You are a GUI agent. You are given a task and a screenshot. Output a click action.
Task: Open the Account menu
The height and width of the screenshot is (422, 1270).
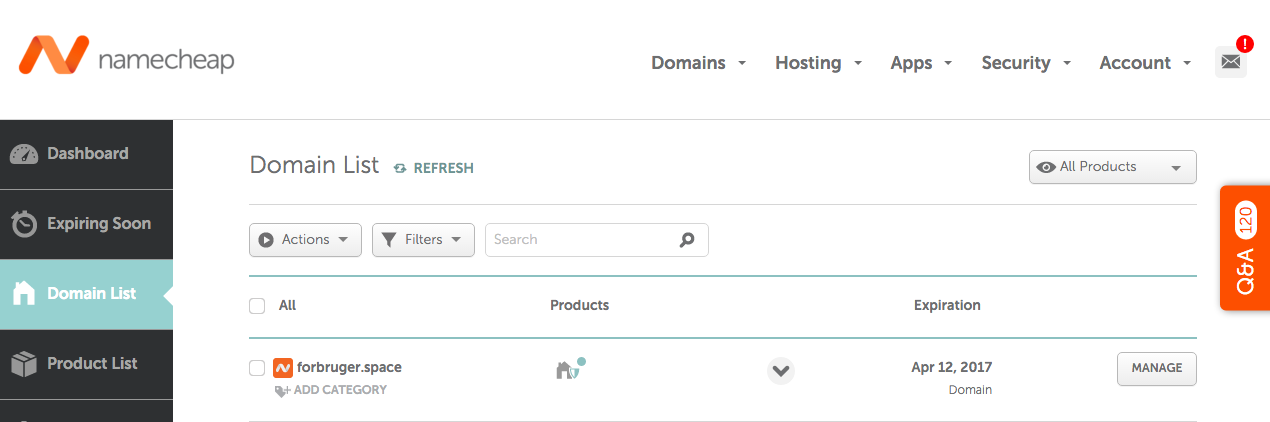coord(1145,63)
